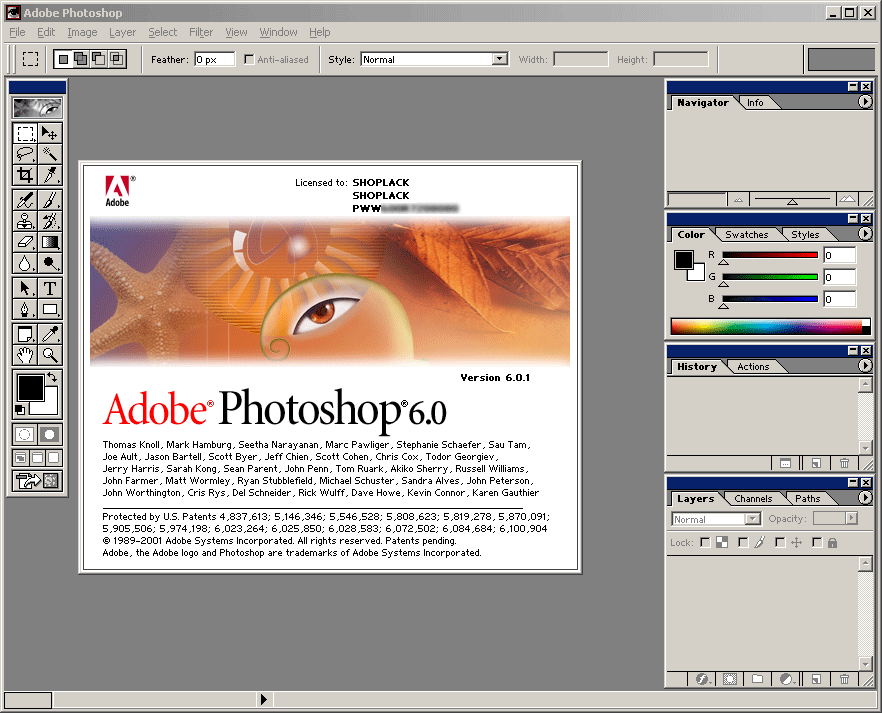Switch to the Info tab
This screenshot has width=882, height=713.
coord(755,103)
